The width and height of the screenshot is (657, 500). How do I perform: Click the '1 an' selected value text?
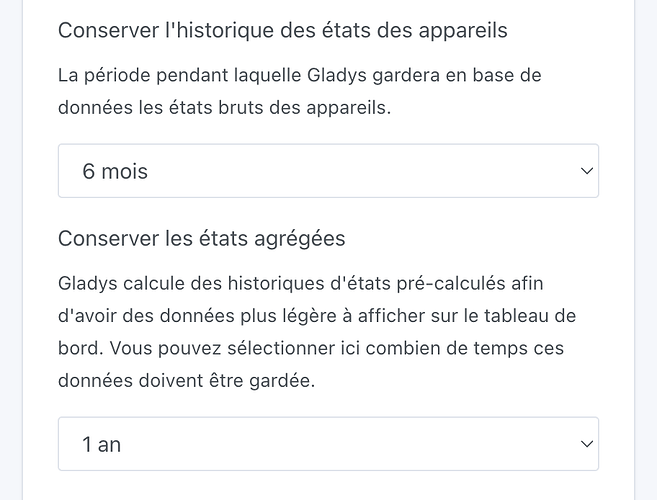click(x=102, y=444)
